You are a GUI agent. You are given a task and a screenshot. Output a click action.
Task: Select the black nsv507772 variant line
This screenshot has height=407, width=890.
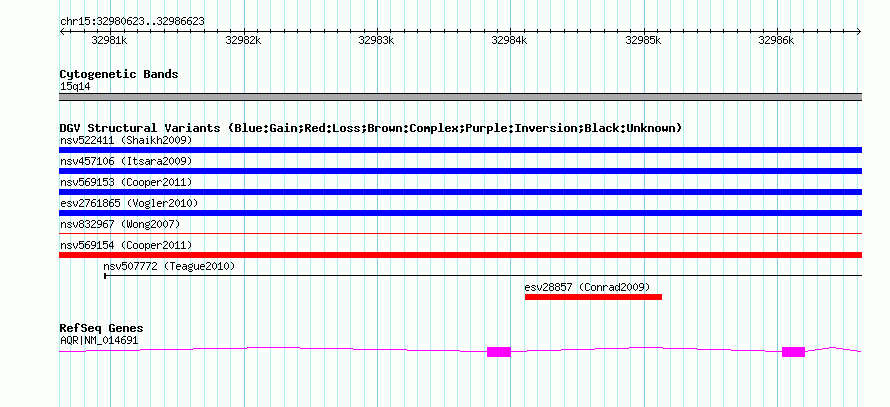483,276
